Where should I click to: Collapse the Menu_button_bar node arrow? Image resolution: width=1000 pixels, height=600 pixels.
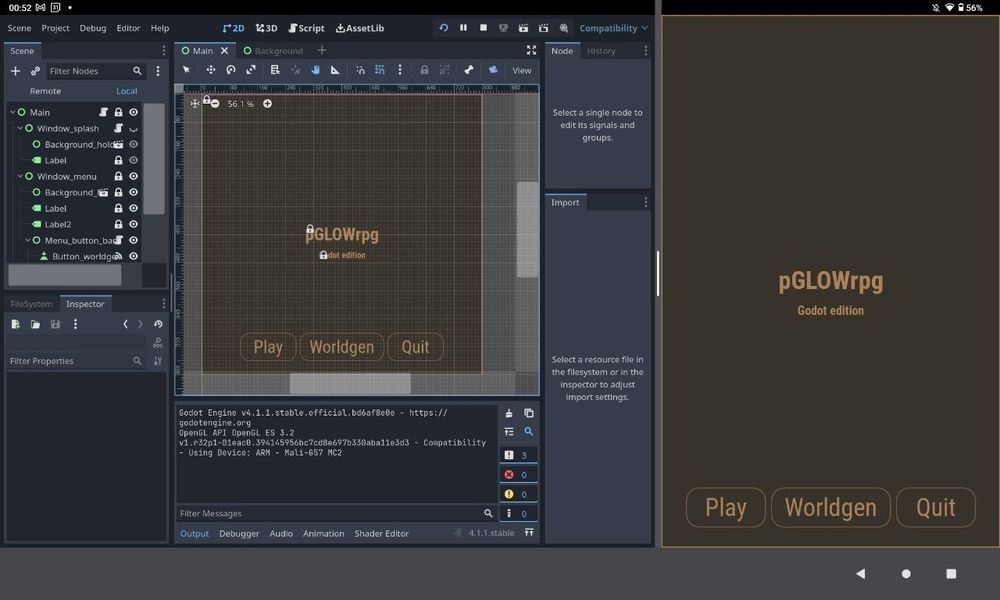[x=28, y=240]
